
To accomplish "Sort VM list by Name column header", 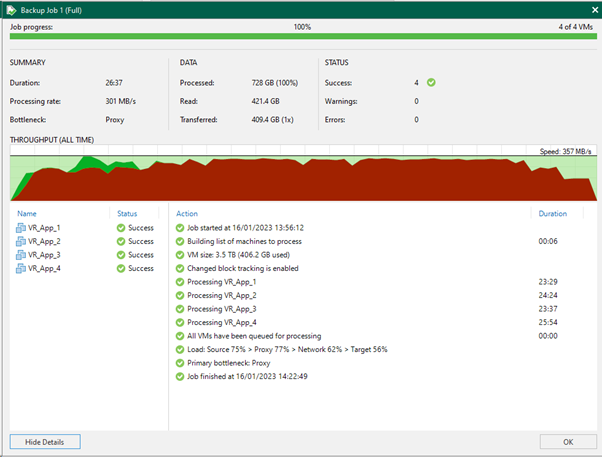I will click(27, 214).
